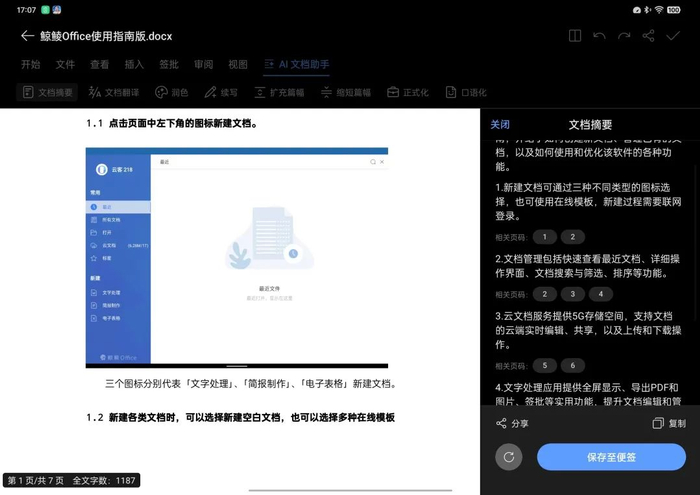Jump to related page 3

click(x=573, y=294)
